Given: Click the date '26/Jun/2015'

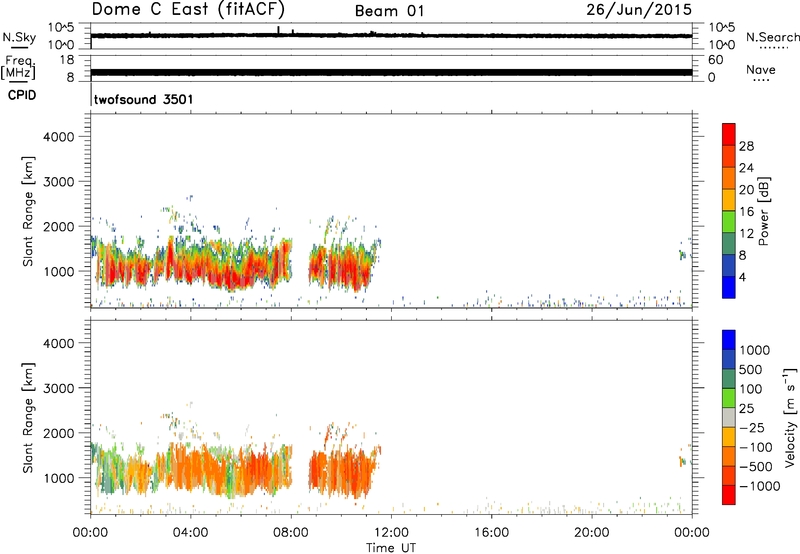Looking at the screenshot, I should pyautogui.click(x=639, y=10).
